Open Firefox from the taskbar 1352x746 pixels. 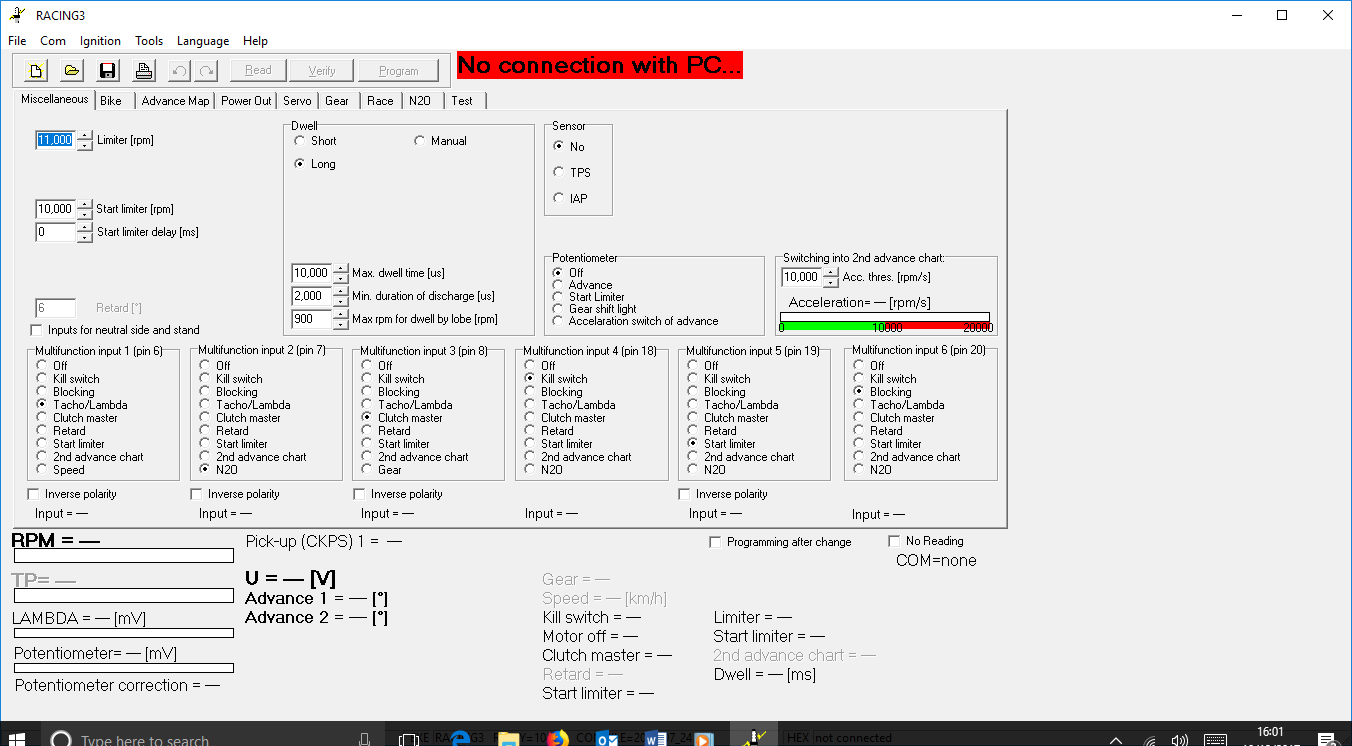(558, 739)
